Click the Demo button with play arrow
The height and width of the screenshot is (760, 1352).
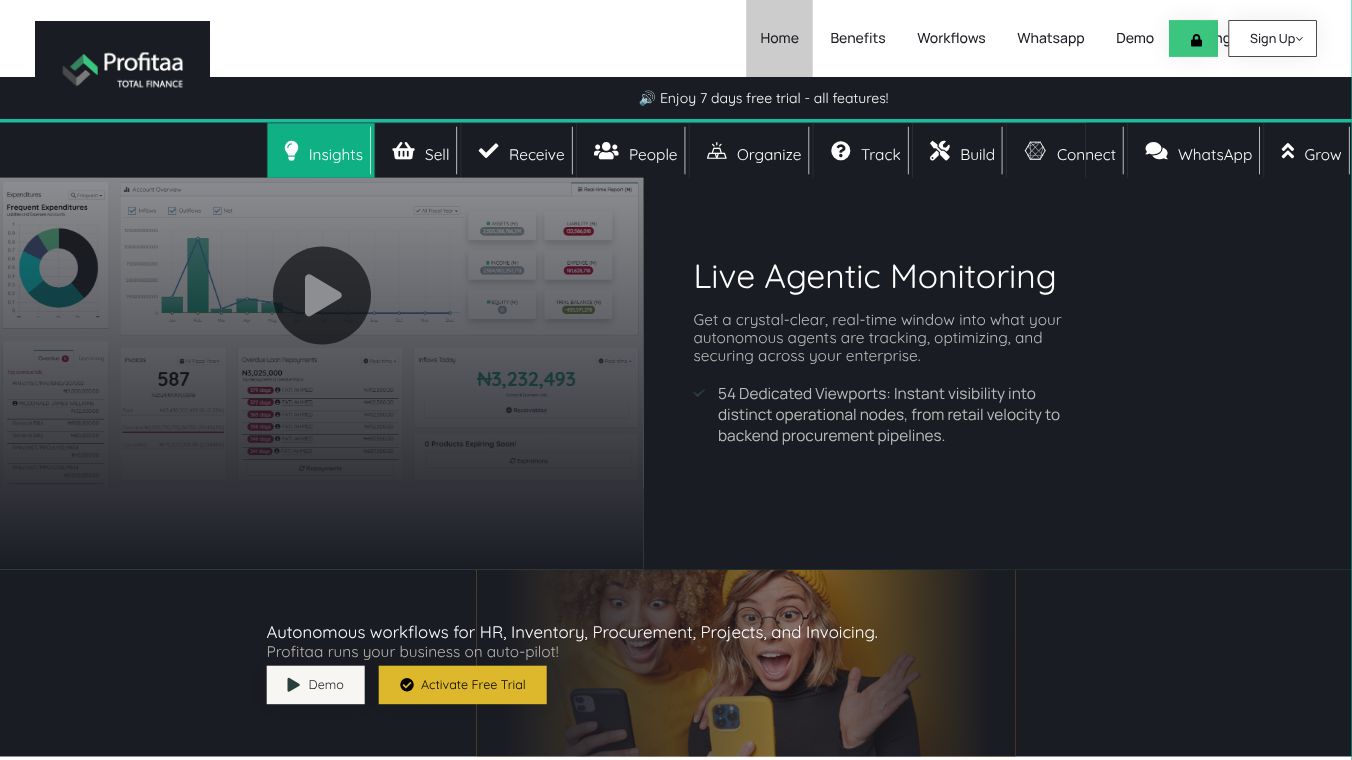click(x=316, y=685)
